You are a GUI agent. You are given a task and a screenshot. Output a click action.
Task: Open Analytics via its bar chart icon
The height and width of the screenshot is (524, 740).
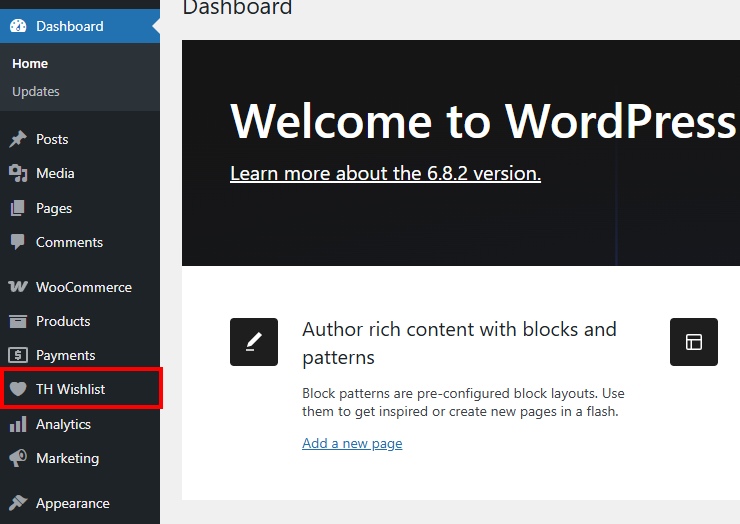[x=18, y=424]
